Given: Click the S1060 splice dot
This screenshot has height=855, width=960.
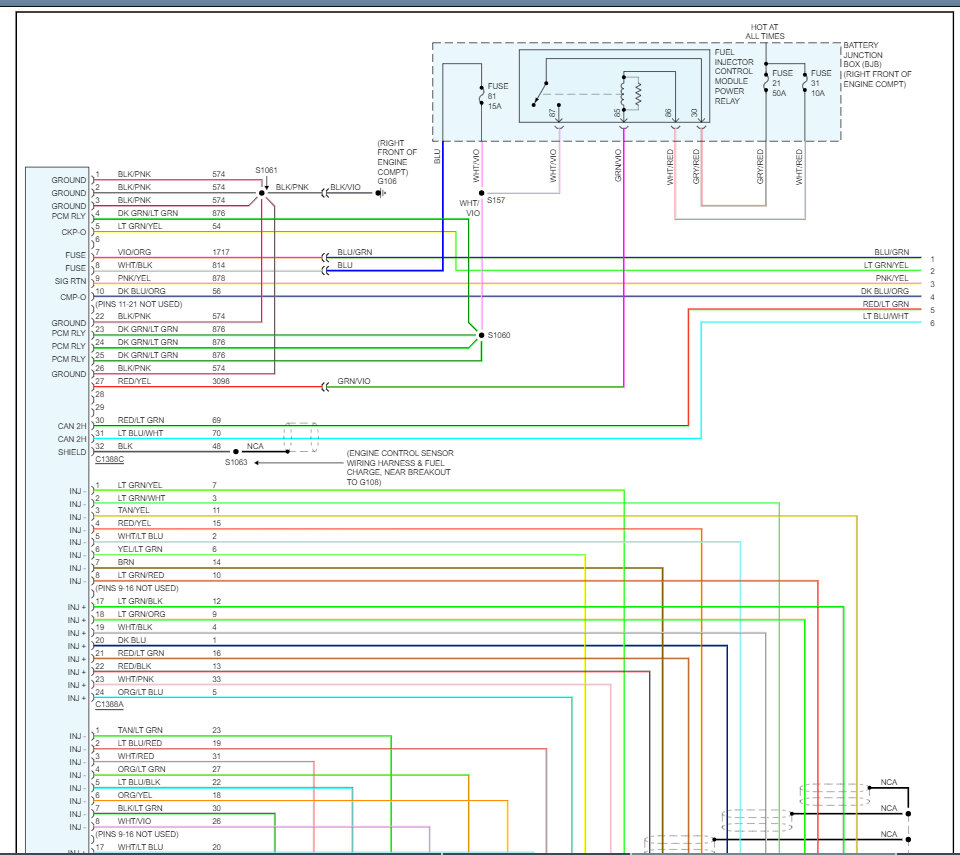Looking at the screenshot, I should point(481,335).
